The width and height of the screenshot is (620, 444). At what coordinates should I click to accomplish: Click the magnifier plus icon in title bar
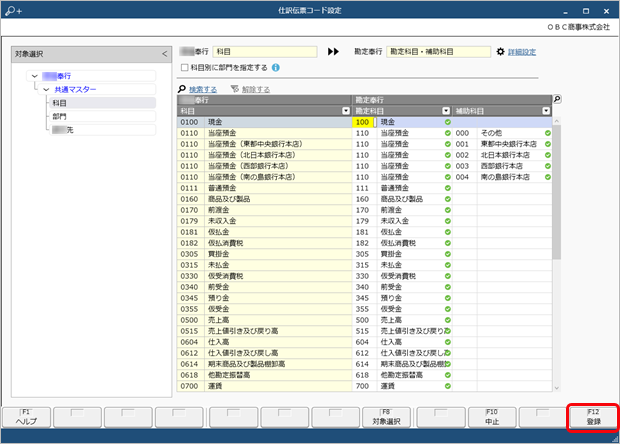tap(13, 11)
